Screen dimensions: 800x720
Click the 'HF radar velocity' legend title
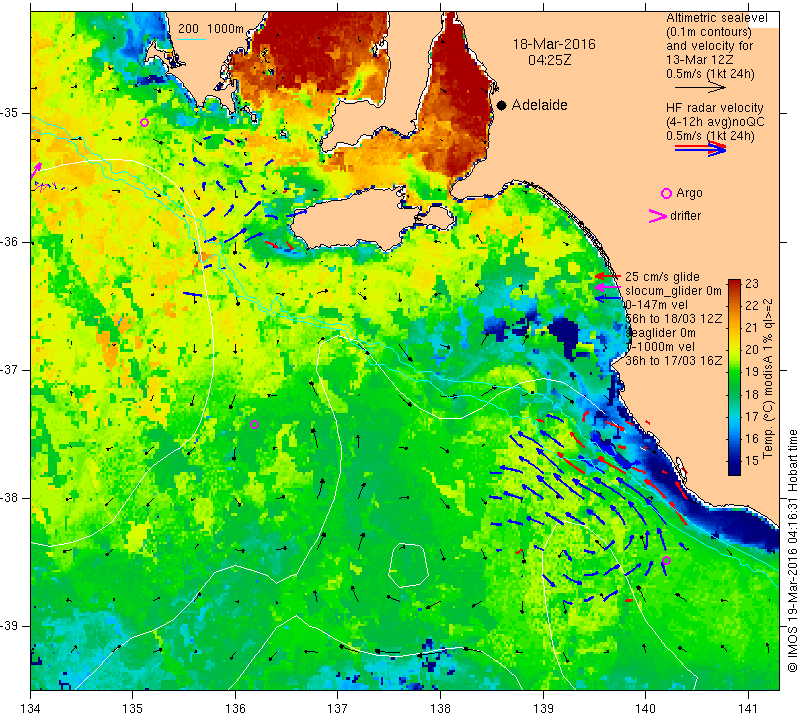coord(714,108)
